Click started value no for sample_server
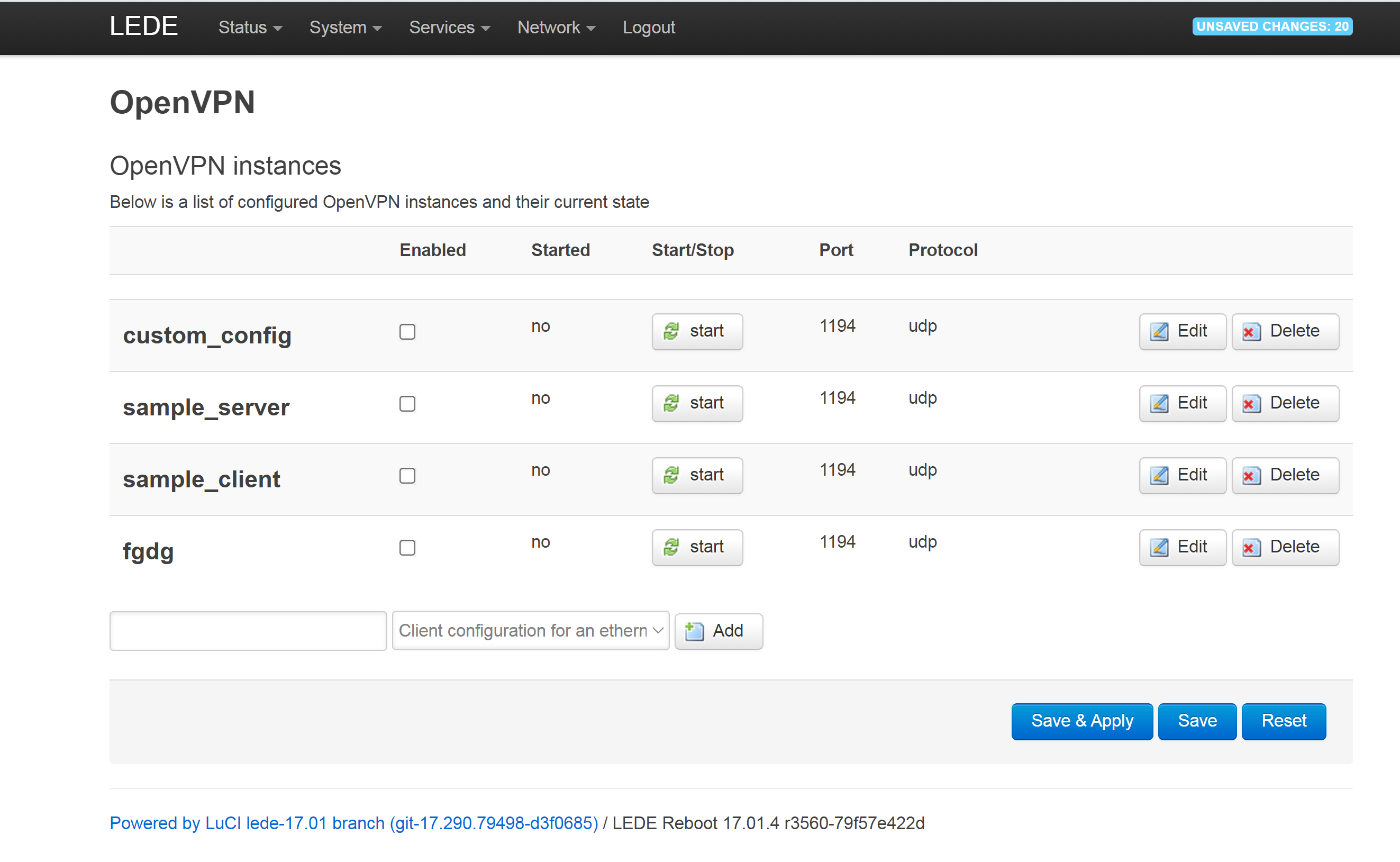The height and width of the screenshot is (862, 1400). [x=540, y=398]
